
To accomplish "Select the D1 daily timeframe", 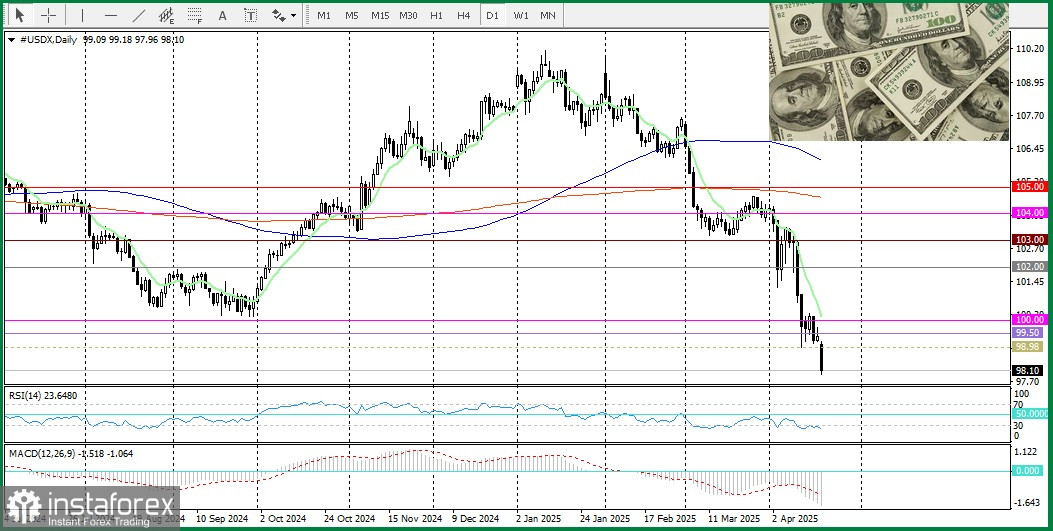I will click(492, 15).
